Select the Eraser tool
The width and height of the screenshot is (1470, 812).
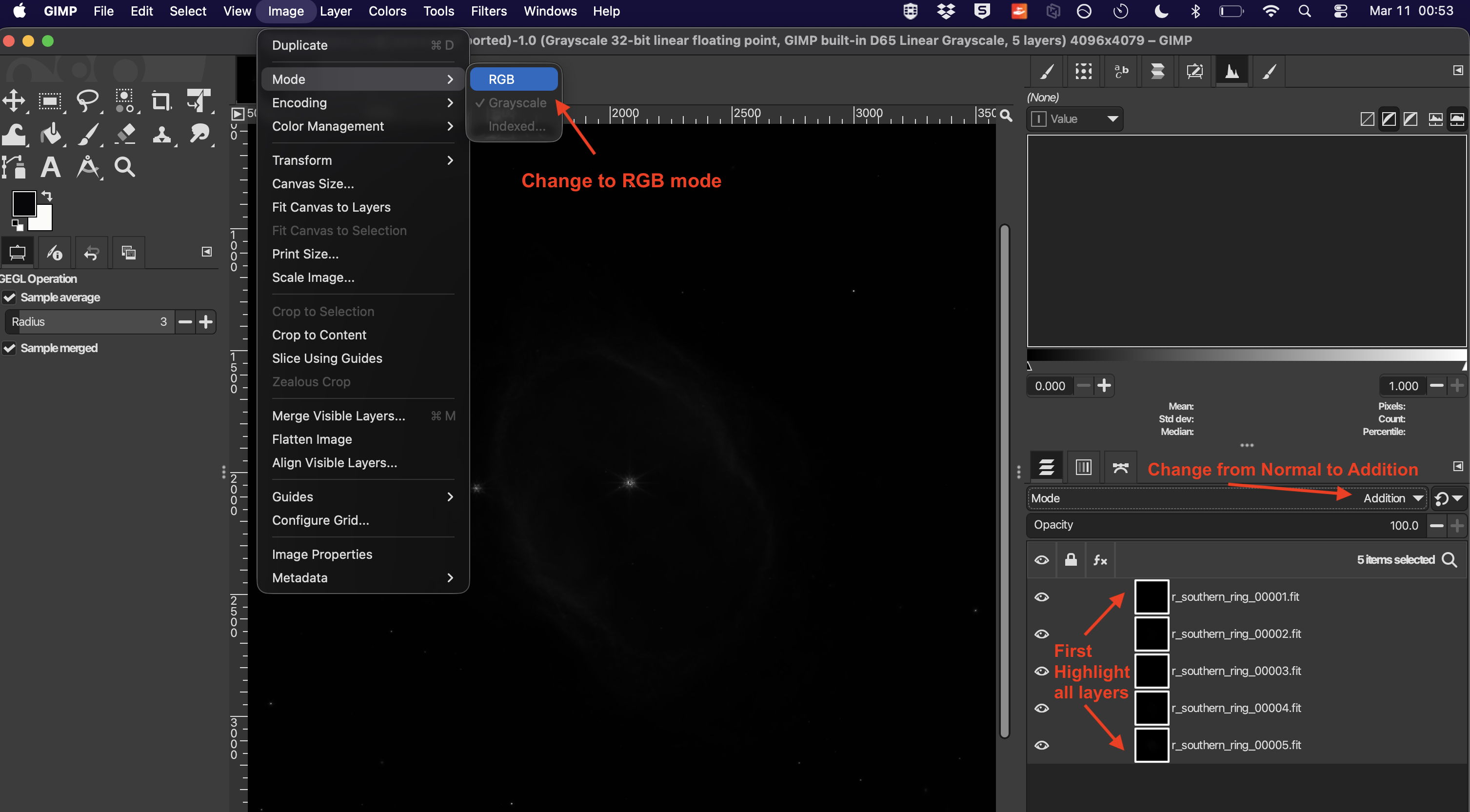125,134
